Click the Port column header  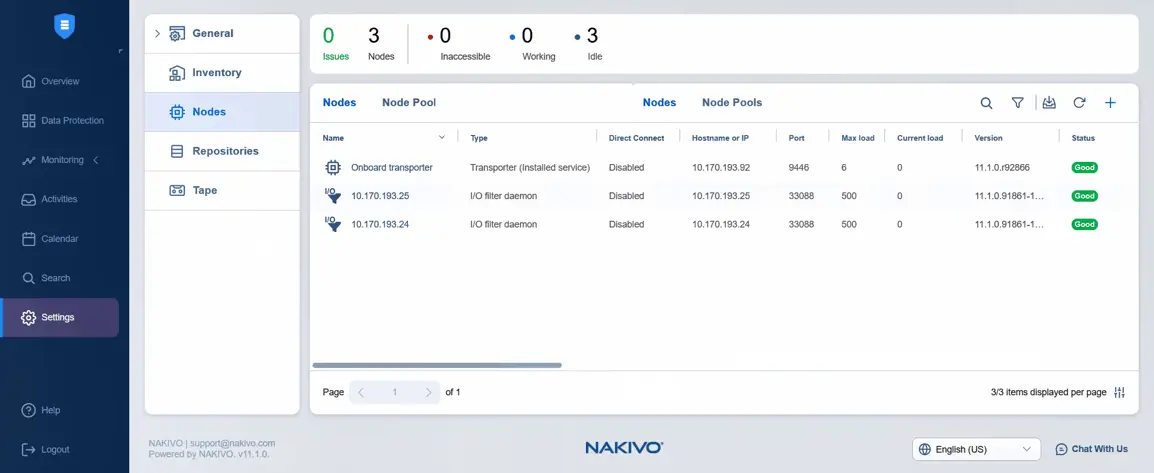pos(796,138)
